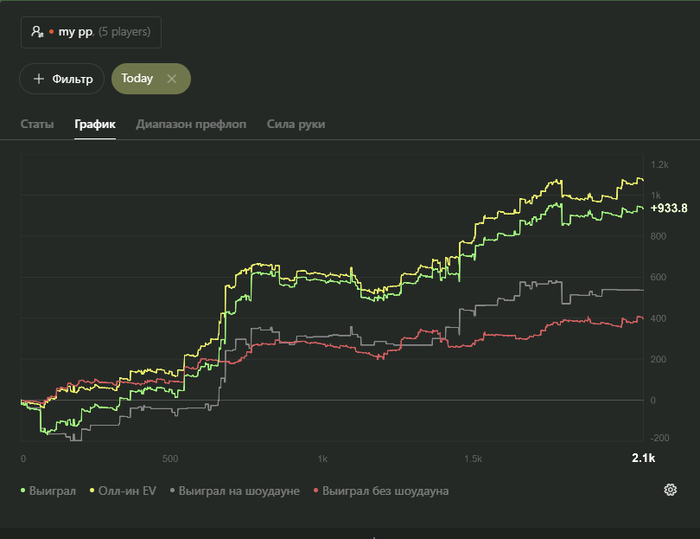This screenshot has height=539, width=700.
Task: Click the 2.1k hands axis label
Action: (642, 458)
